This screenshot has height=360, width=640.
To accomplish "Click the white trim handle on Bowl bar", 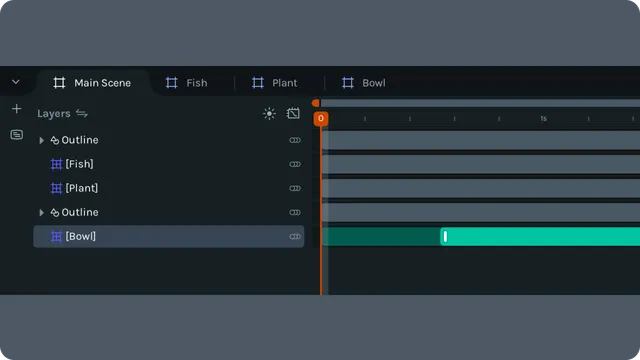I will click(445, 237).
